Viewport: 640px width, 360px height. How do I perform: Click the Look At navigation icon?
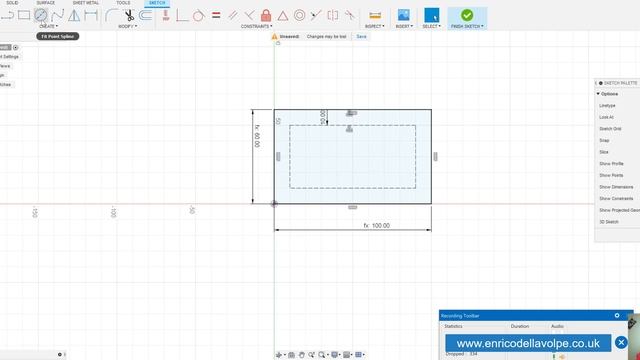point(291,355)
